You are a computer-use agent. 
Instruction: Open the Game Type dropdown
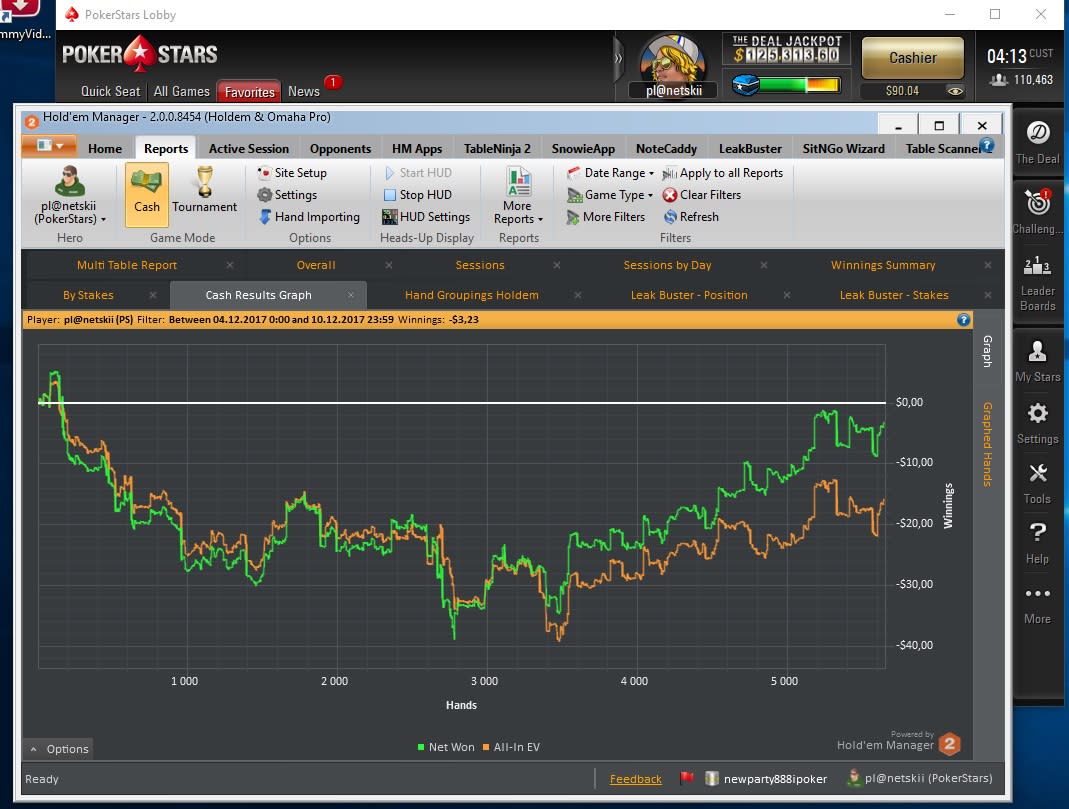[610, 195]
